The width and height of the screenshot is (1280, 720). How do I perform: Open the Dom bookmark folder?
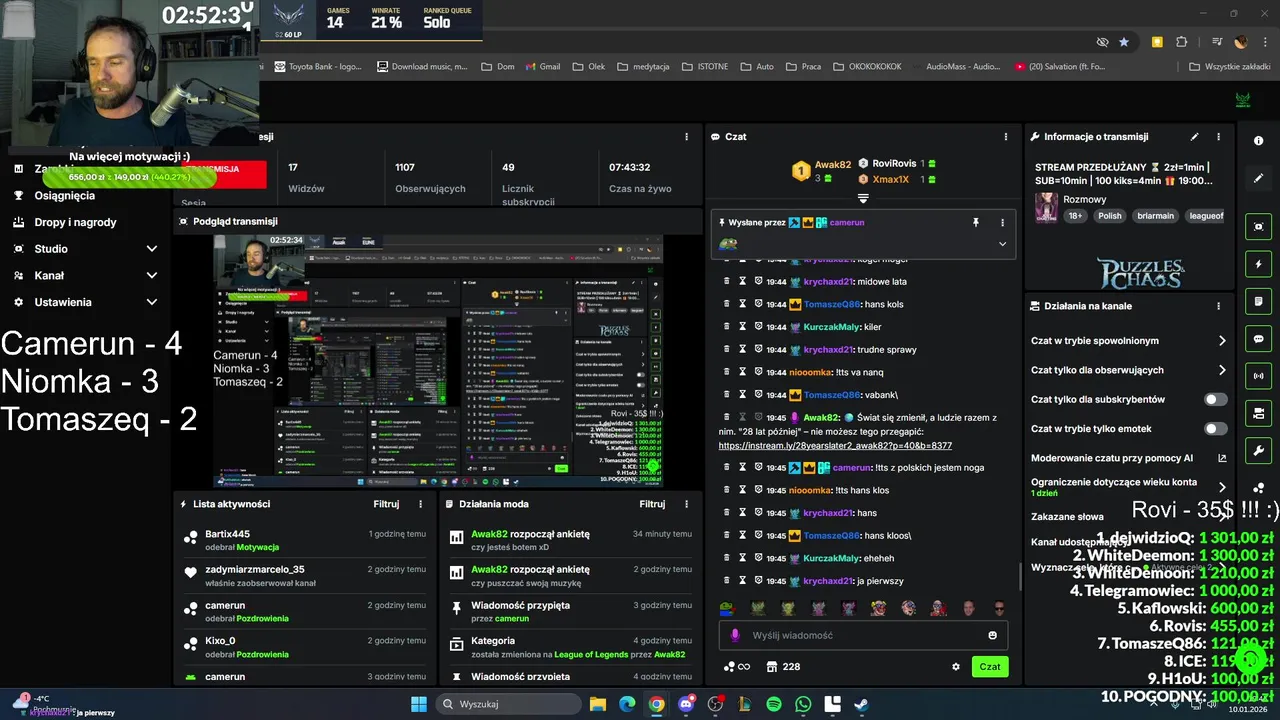[498, 67]
